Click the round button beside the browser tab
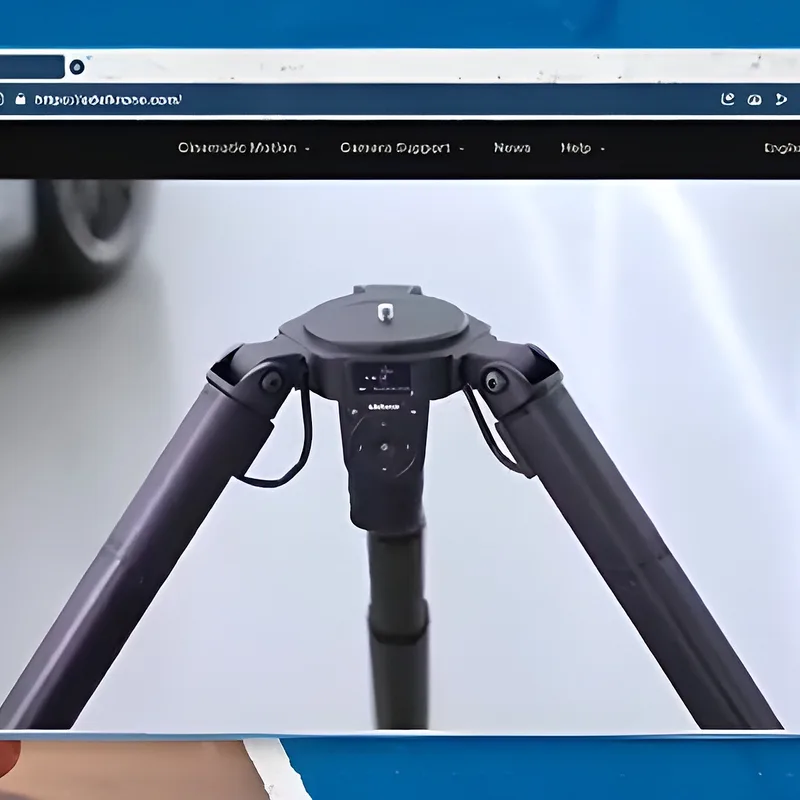This screenshot has height=800, width=800. click(77, 67)
